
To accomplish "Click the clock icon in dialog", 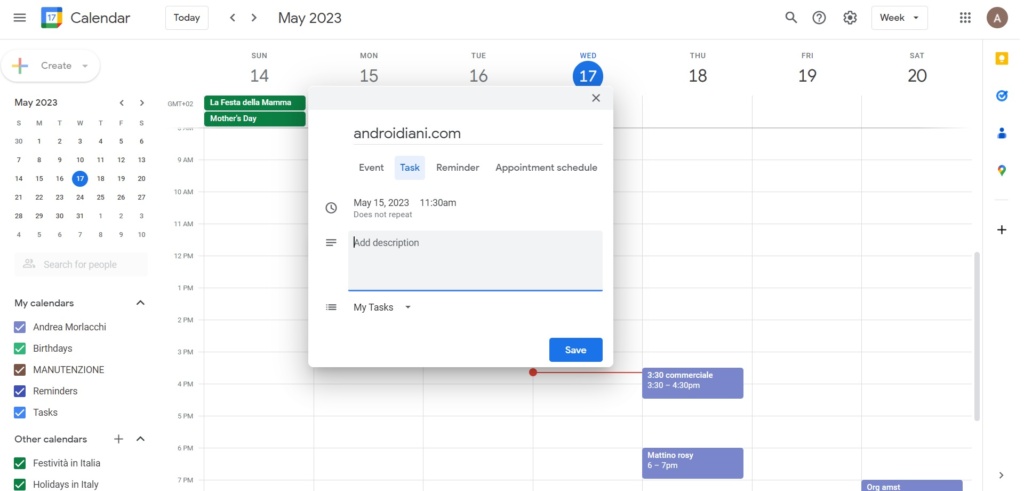I will [x=331, y=208].
